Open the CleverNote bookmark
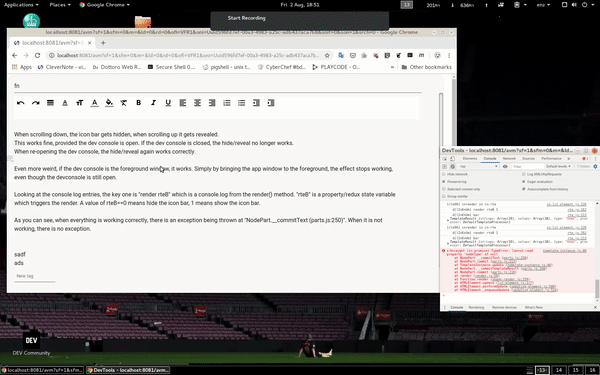Viewport: 600px width, 375px height. click(62, 67)
